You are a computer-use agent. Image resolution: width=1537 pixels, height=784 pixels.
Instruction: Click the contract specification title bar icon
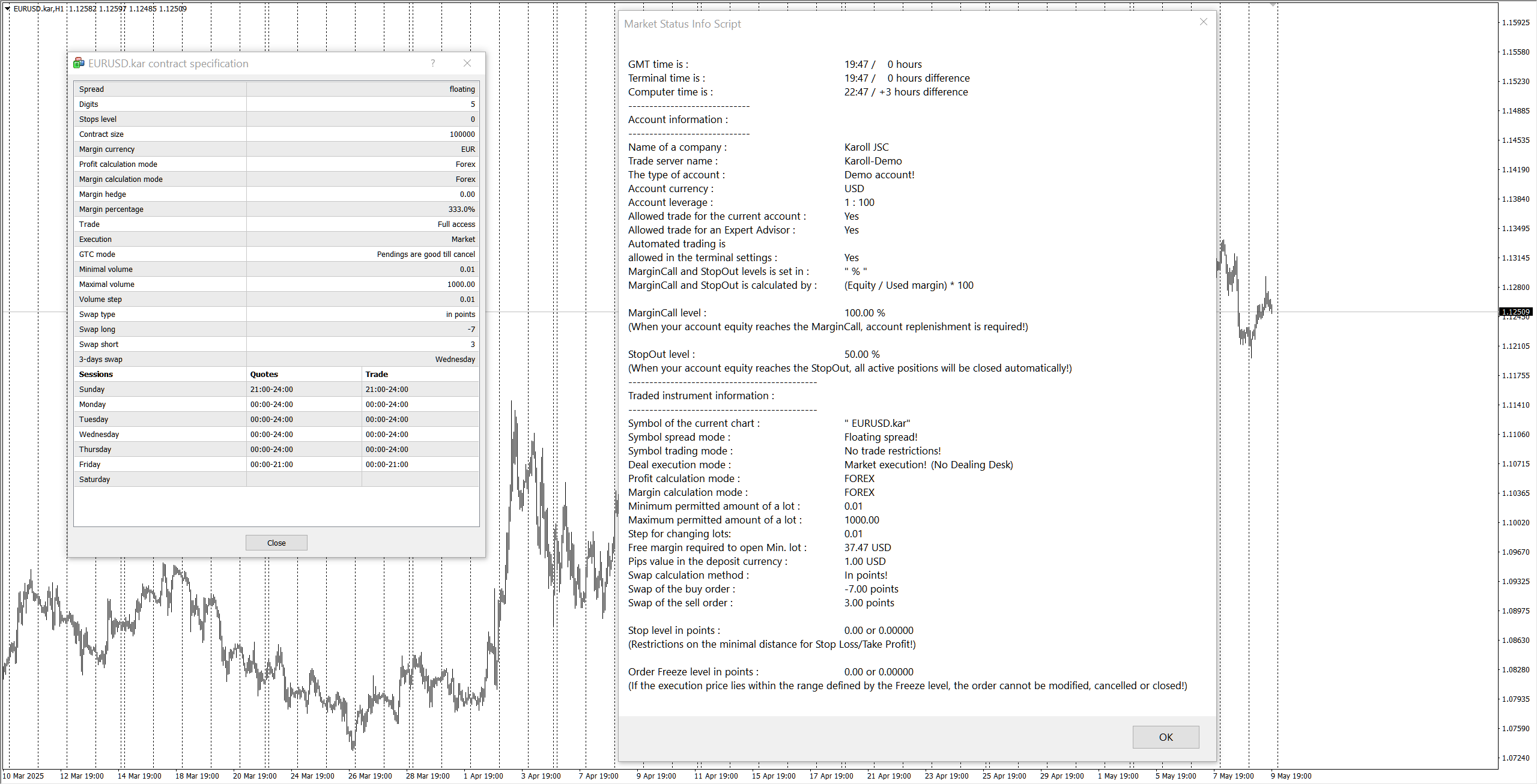click(x=79, y=62)
